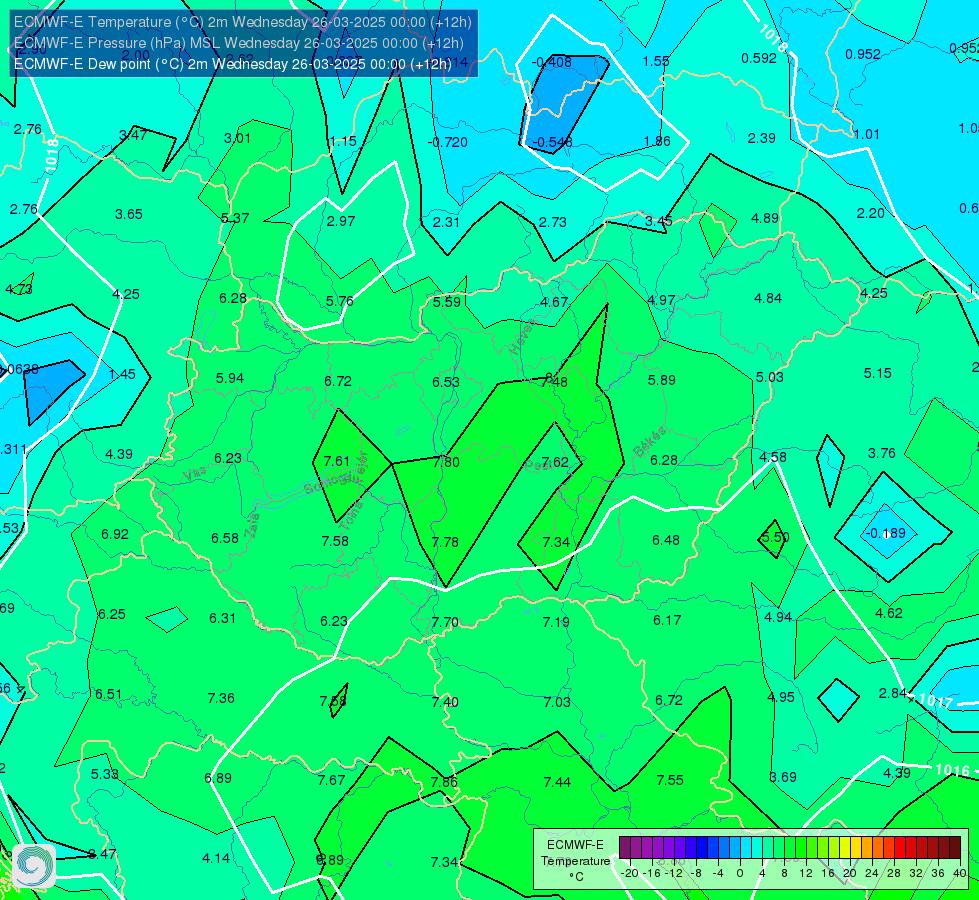The width and height of the screenshot is (979, 900).
Task: Click the 5.94 value on the map
Action: (x=230, y=378)
